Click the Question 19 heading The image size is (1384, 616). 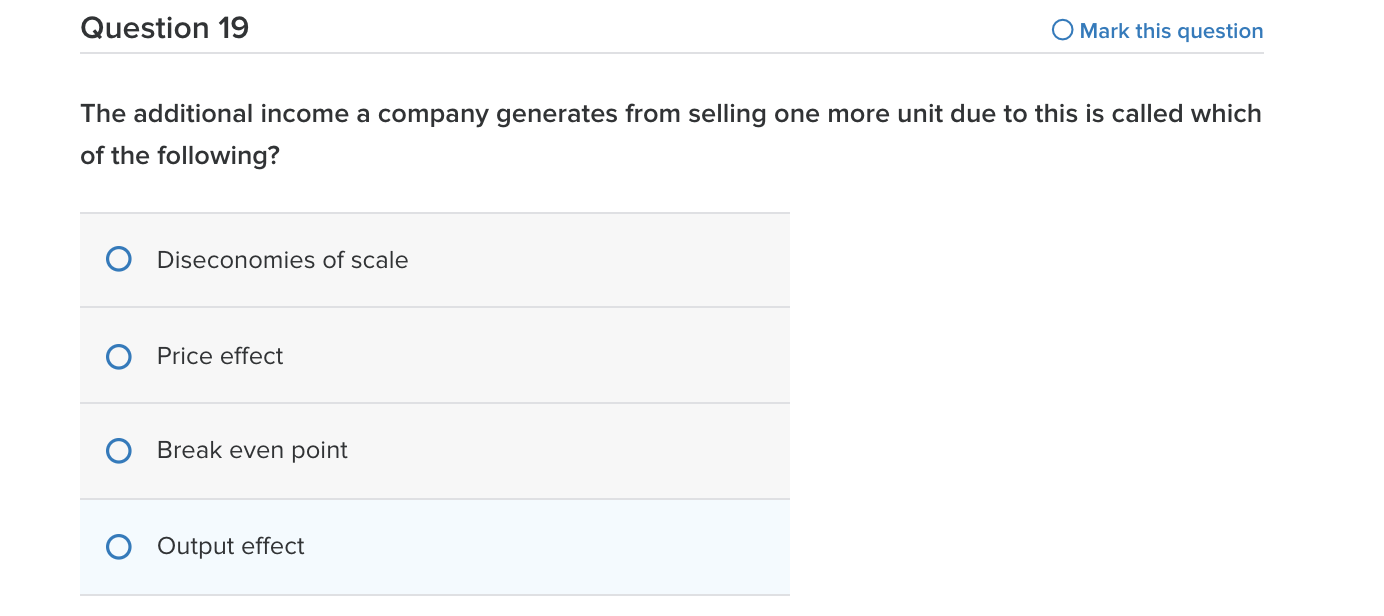164,27
